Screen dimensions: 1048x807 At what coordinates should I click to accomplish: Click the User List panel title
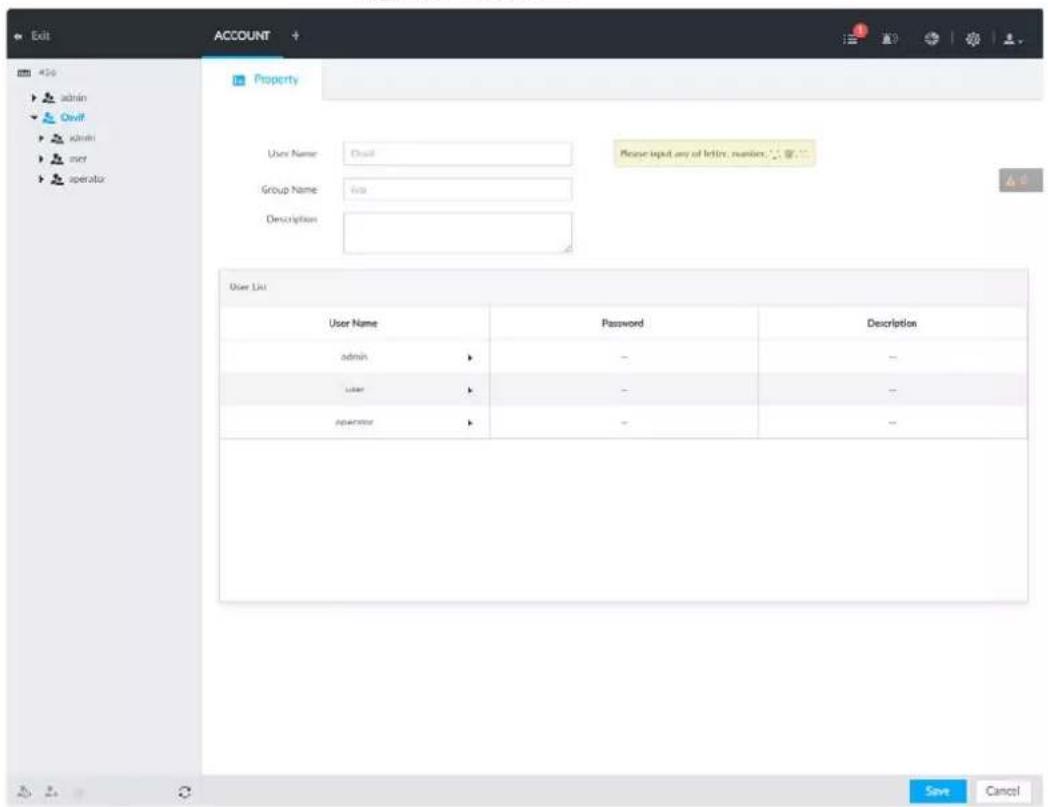[248, 287]
